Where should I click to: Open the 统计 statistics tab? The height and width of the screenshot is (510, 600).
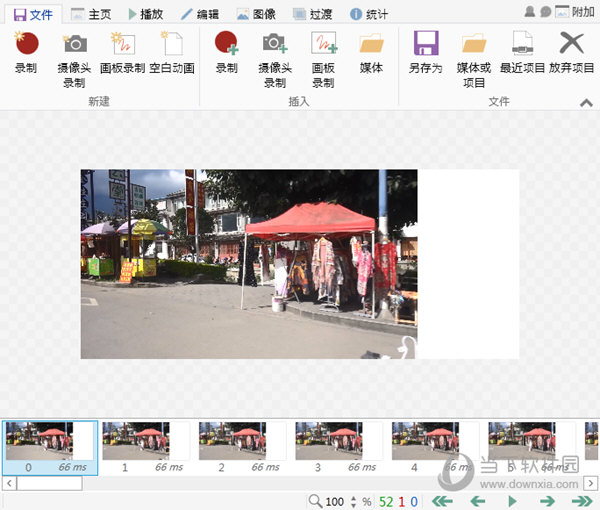[369, 14]
